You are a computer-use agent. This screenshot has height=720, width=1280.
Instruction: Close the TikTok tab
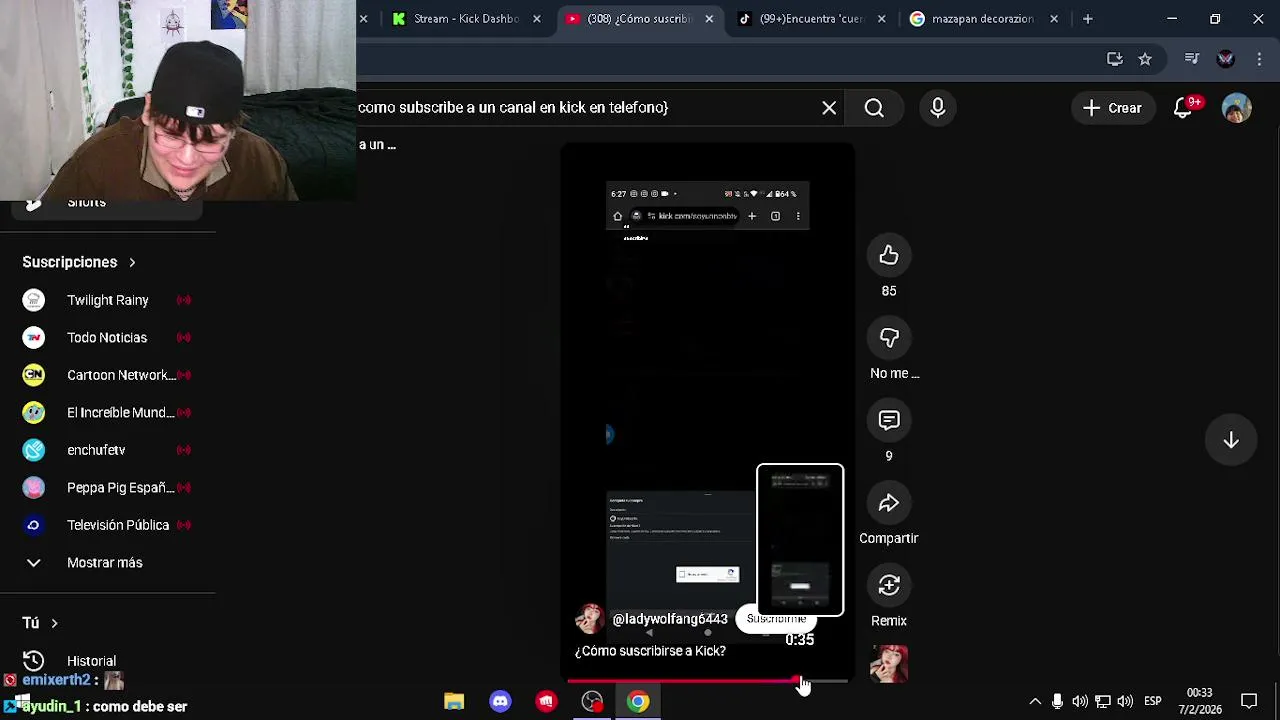point(882,19)
